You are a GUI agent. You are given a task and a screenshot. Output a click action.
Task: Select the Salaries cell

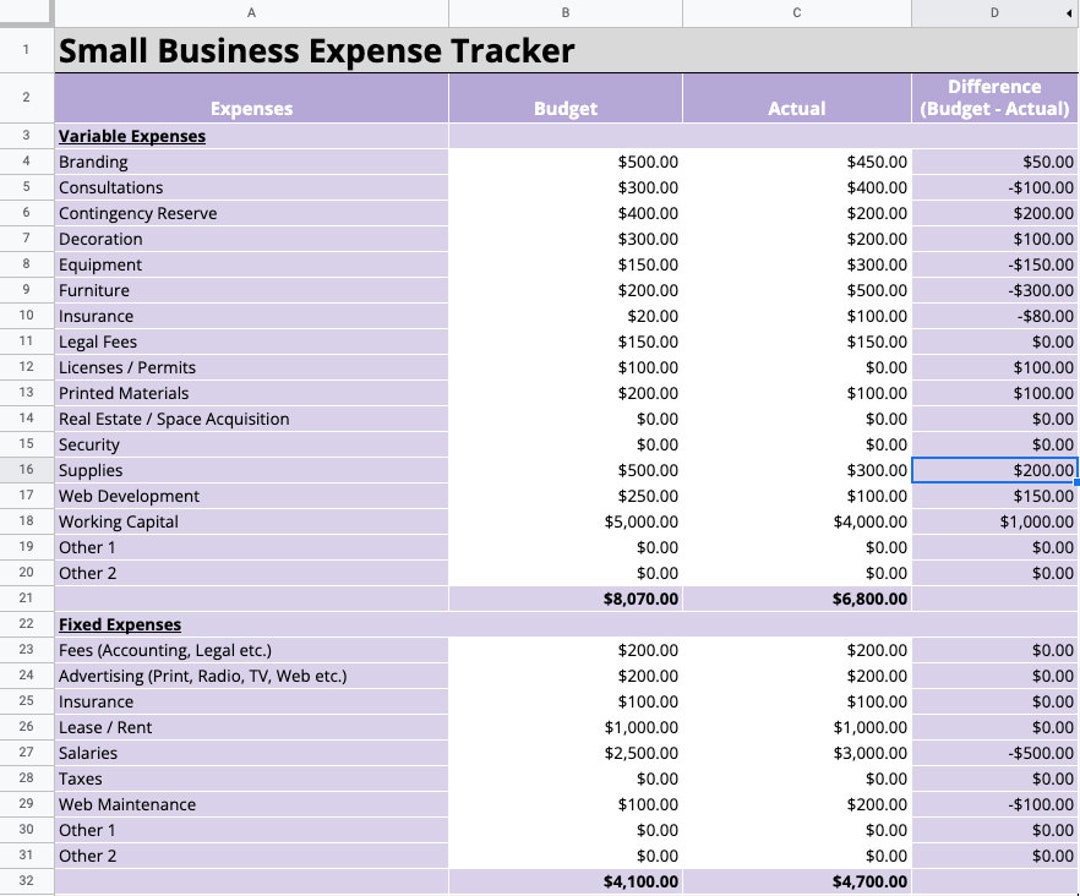(251, 753)
